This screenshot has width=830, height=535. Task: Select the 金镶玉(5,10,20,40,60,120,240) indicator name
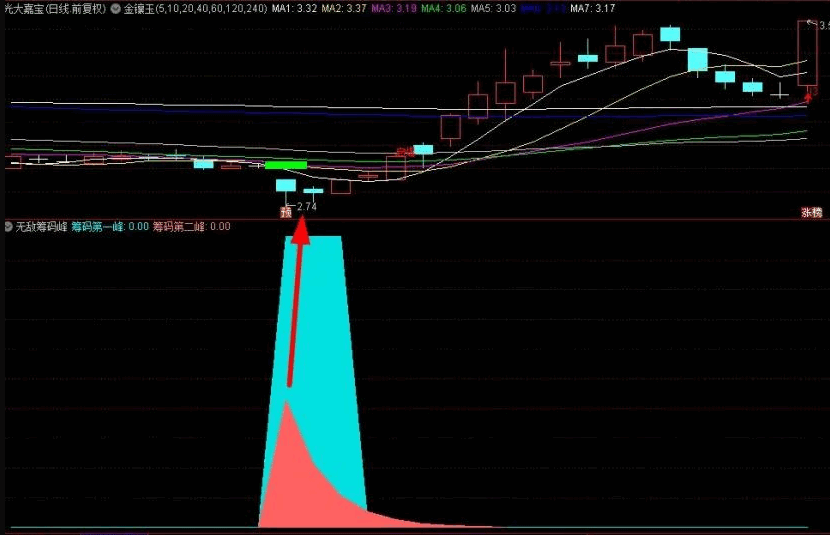(195, 8)
